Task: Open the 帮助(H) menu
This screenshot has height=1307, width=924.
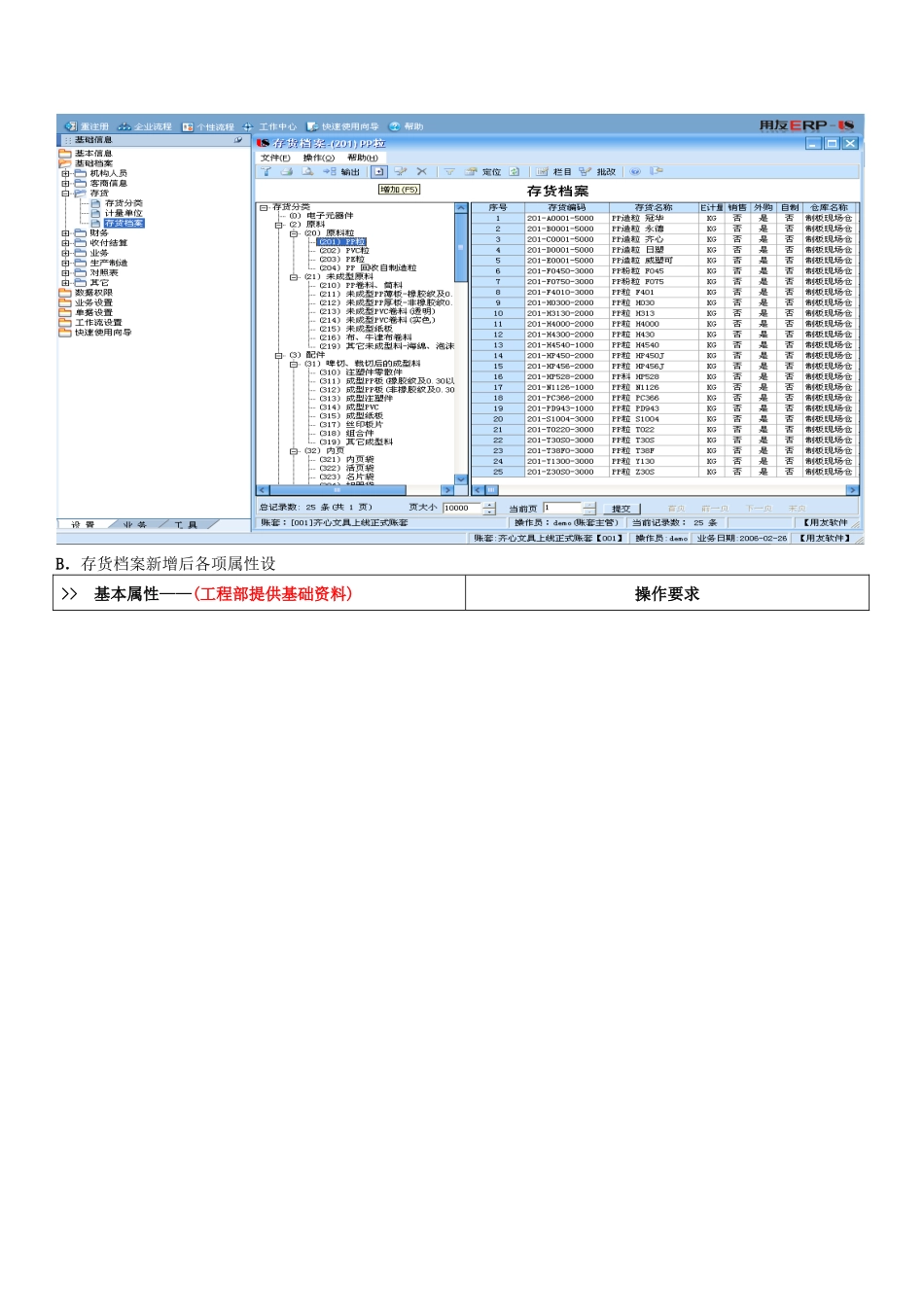Action: 363,158
